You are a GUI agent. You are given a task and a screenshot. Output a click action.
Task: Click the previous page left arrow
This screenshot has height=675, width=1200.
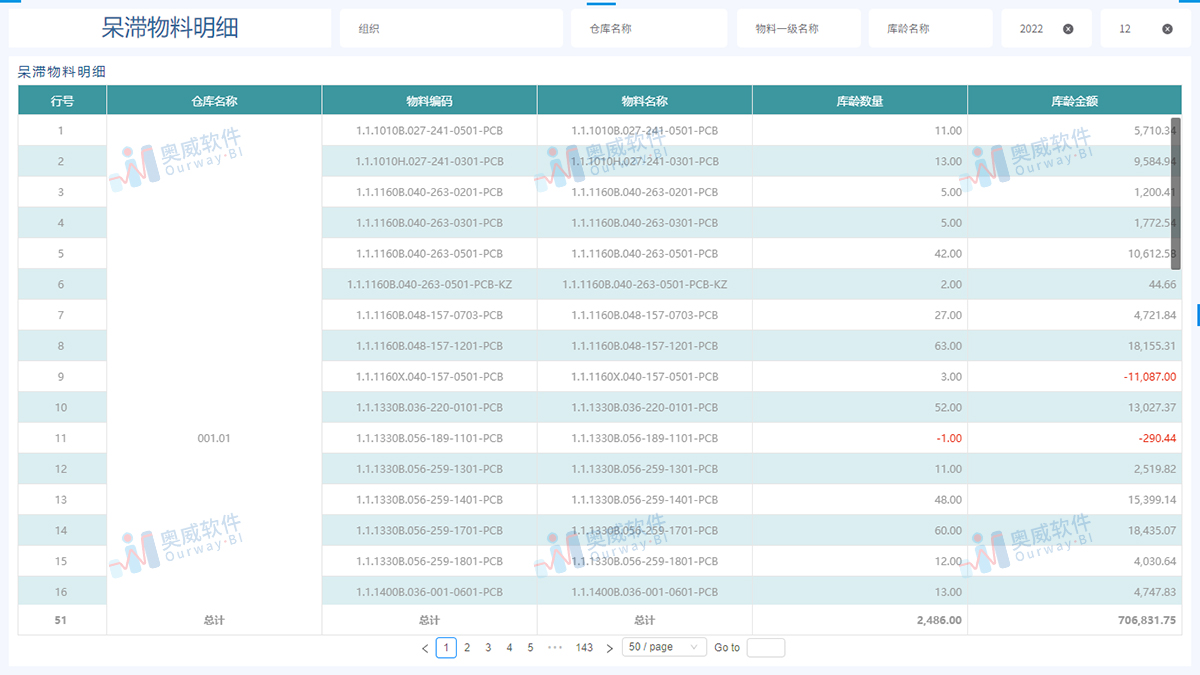tap(424, 647)
